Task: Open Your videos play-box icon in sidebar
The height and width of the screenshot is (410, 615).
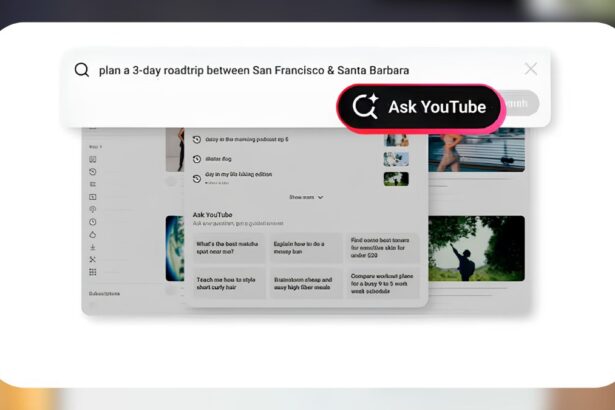Action: tap(93, 197)
